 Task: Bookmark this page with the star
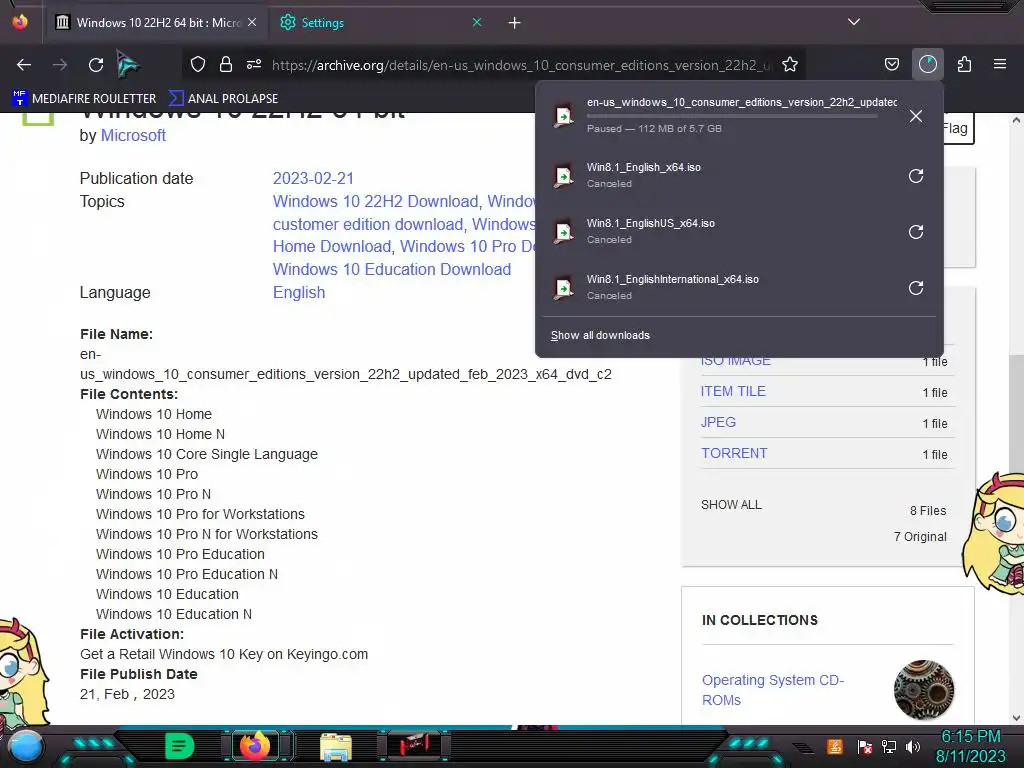coord(790,64)
